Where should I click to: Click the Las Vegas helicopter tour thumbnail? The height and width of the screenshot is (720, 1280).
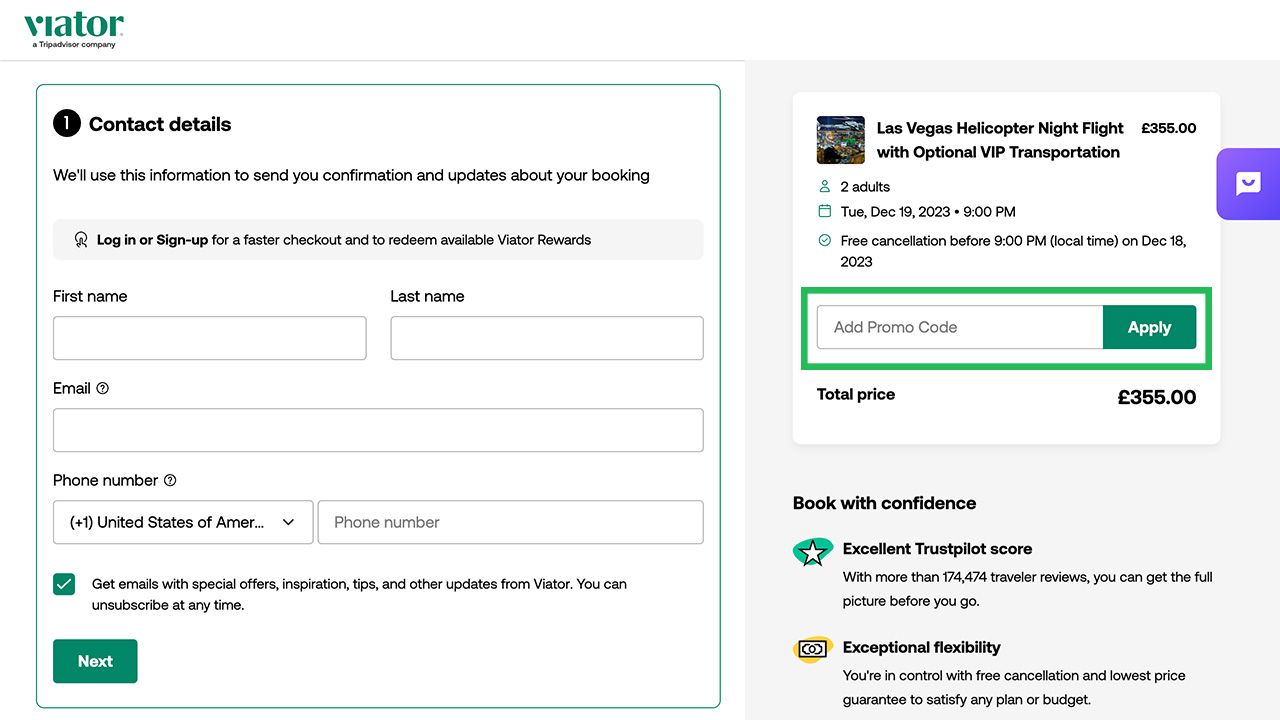(841, 140)
